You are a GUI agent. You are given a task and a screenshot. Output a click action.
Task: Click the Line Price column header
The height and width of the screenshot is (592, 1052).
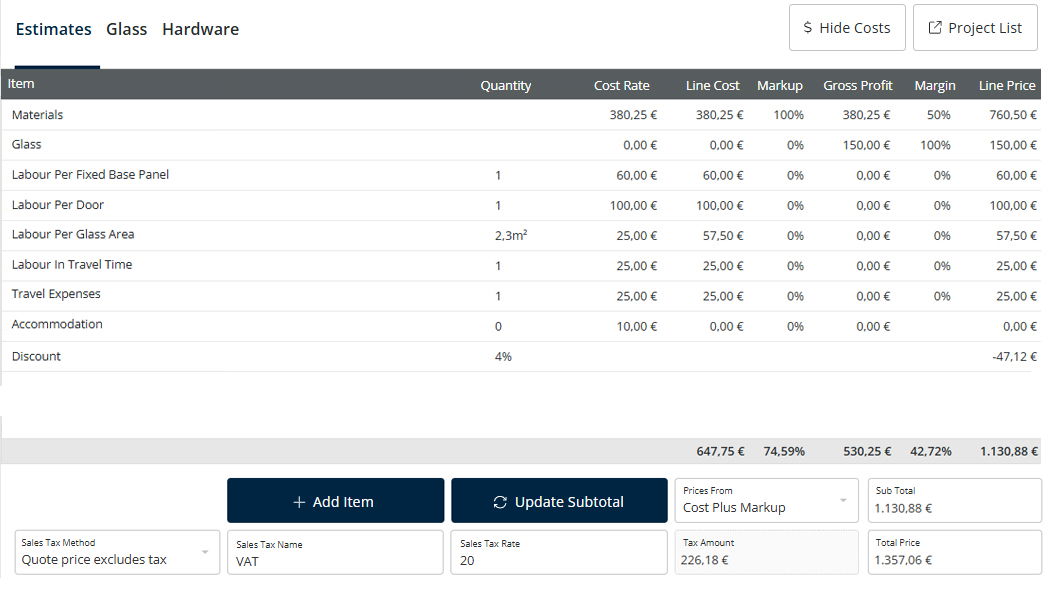click(x=1006, y=85)
